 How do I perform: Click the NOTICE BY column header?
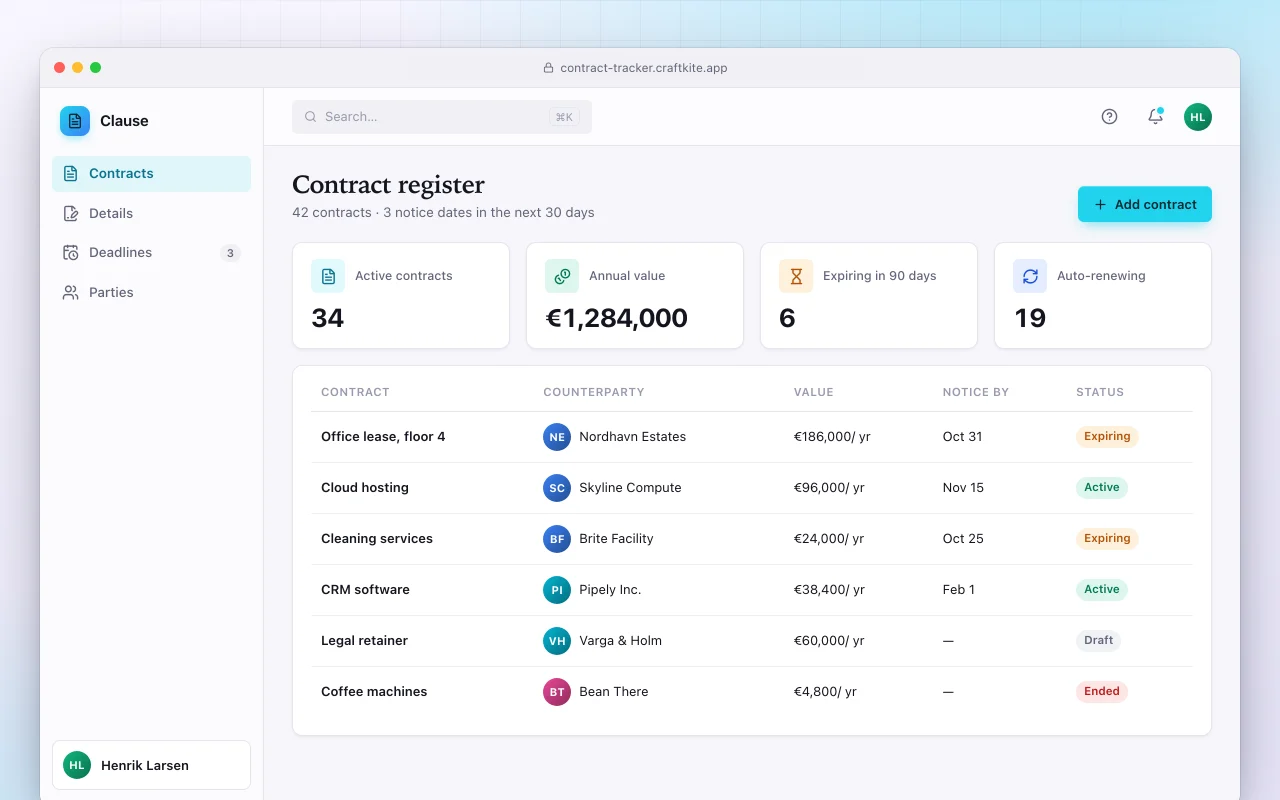[x=976, y=392]
